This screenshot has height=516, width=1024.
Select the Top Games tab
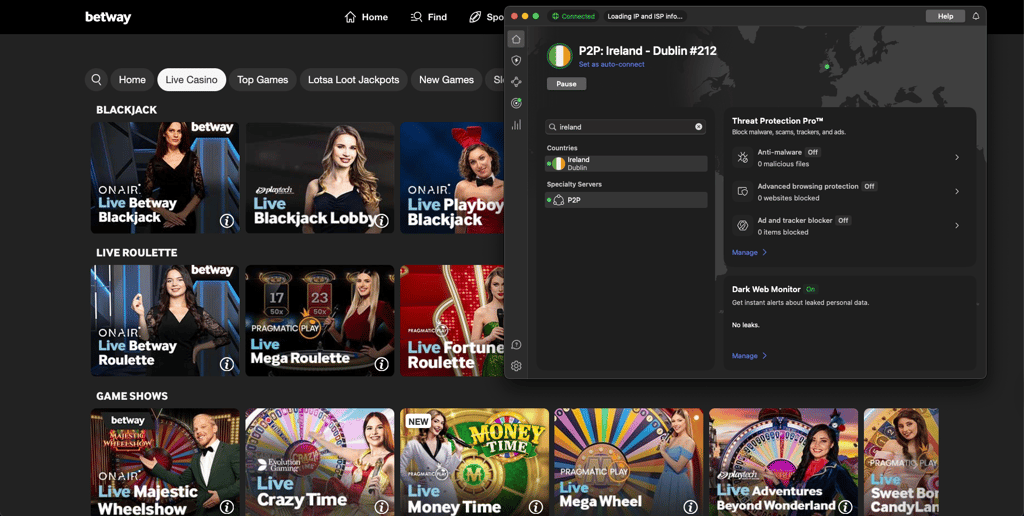click(263, 80)
